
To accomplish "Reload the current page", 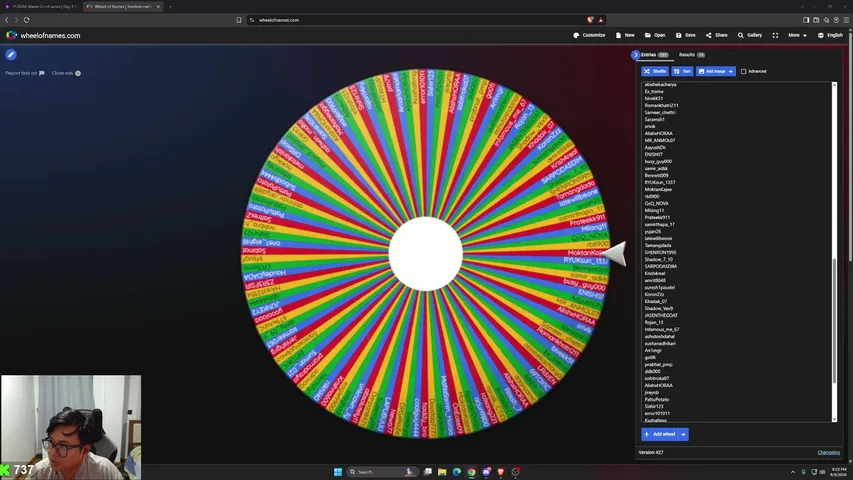I will pos(26,20).
